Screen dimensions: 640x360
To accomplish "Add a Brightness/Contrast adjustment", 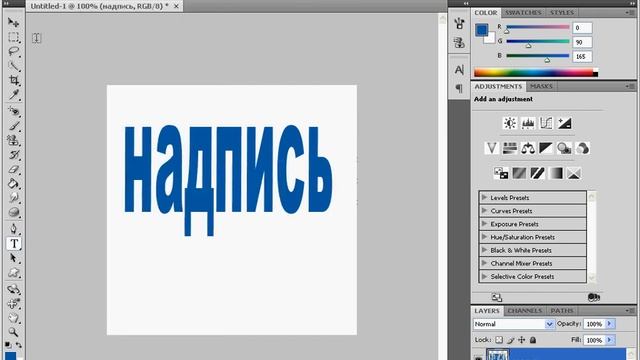I will [x=509, y=123].
